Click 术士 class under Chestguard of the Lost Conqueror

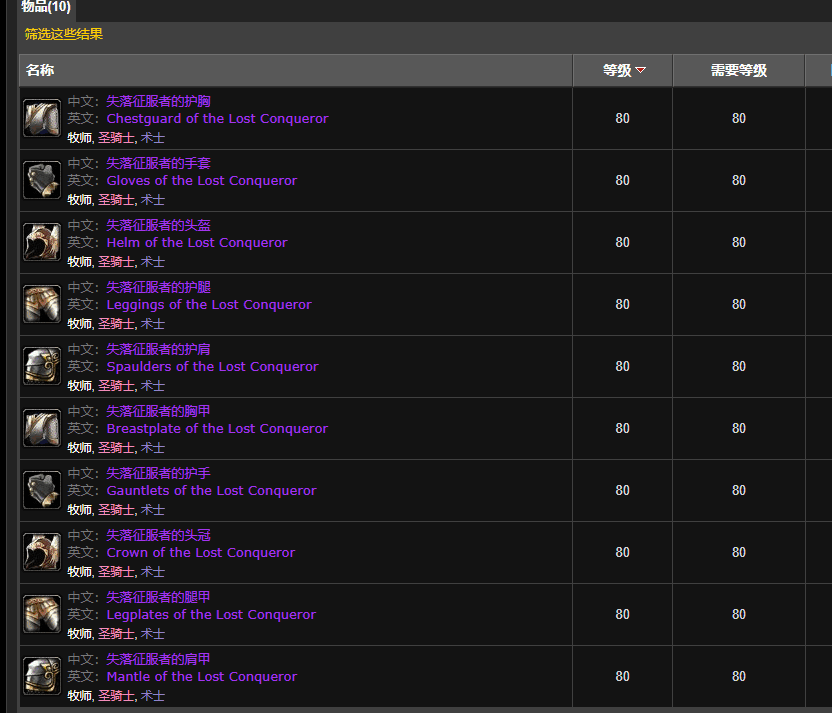[x=153, y=138]
